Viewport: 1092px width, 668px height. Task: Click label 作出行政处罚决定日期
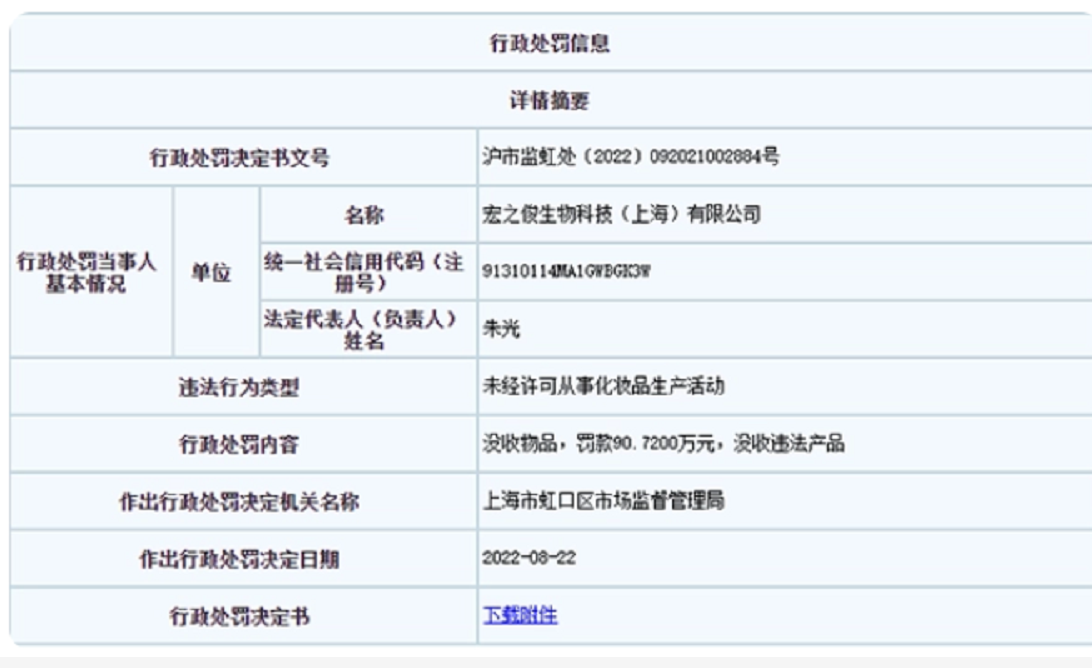[239, 559]
